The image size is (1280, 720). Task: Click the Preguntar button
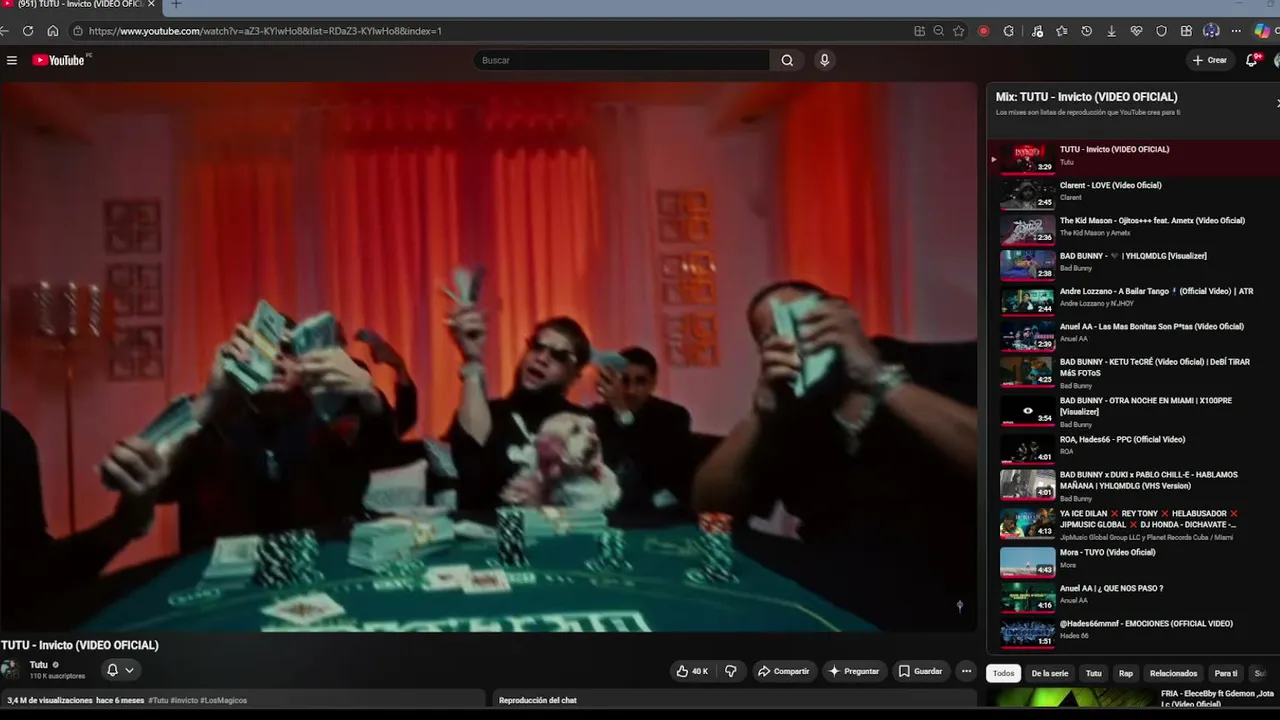point(853,671)
